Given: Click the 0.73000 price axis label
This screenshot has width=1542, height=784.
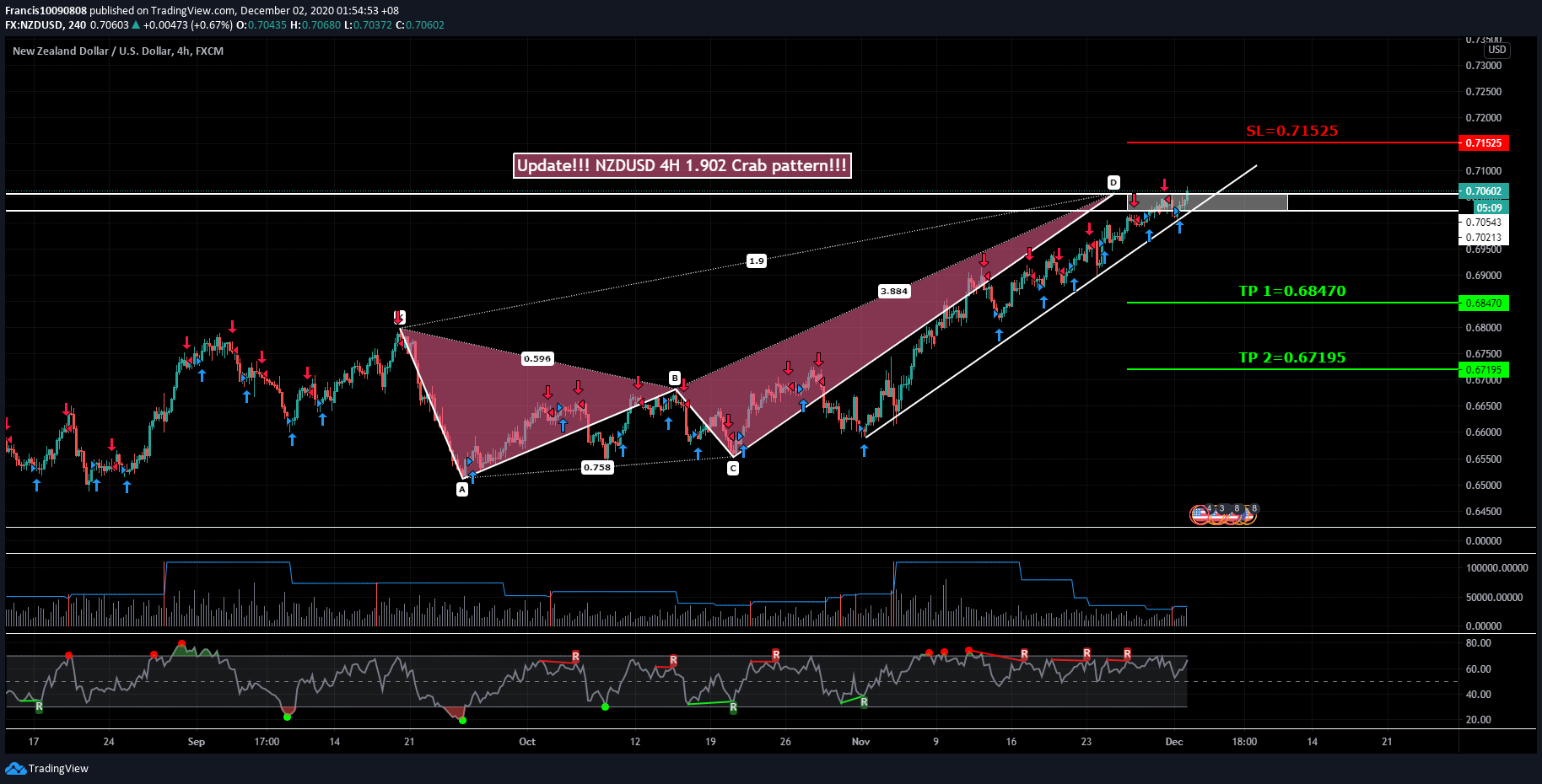Looking at the screenshot, I should coord(1484,66).
